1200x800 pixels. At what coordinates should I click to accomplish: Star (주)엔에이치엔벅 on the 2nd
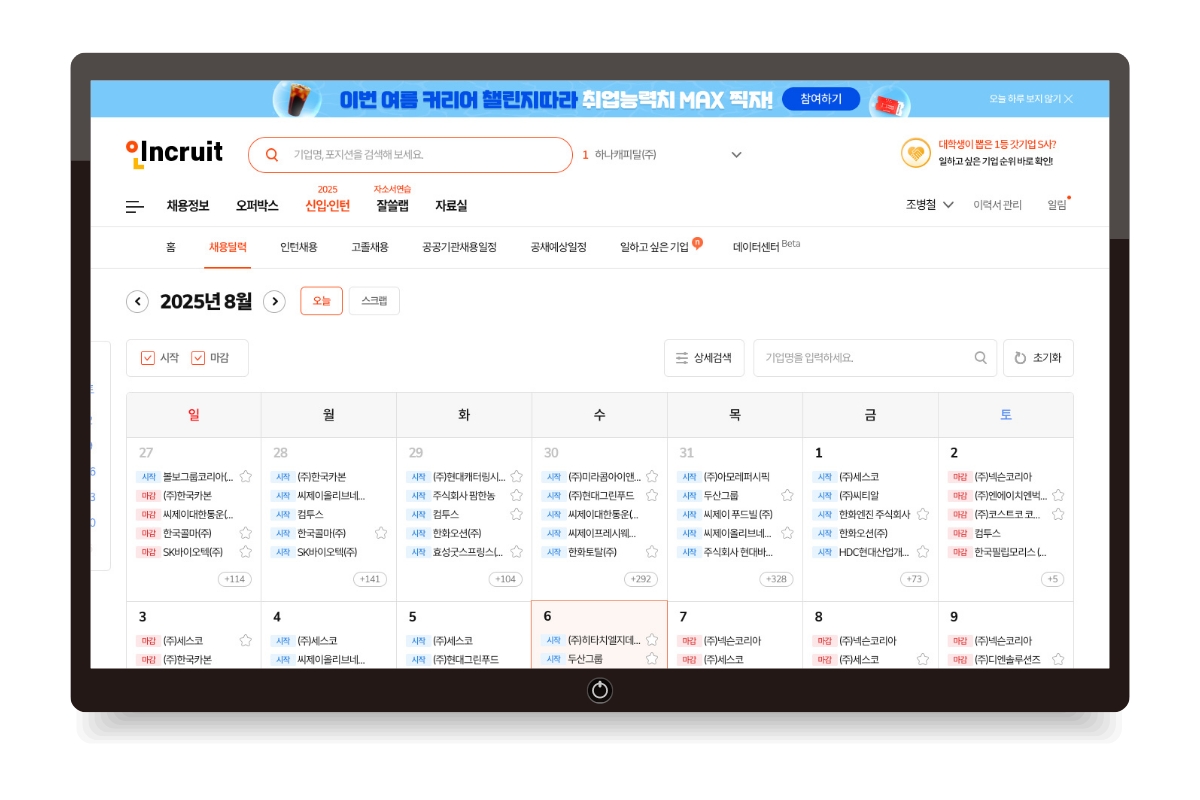tap(1058, 496)
